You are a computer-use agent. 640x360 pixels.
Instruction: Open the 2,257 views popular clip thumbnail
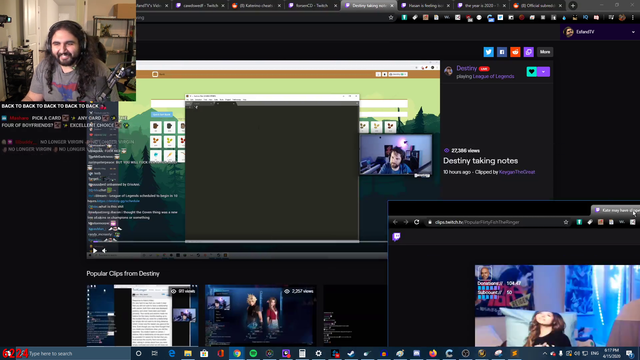point(260,315)
